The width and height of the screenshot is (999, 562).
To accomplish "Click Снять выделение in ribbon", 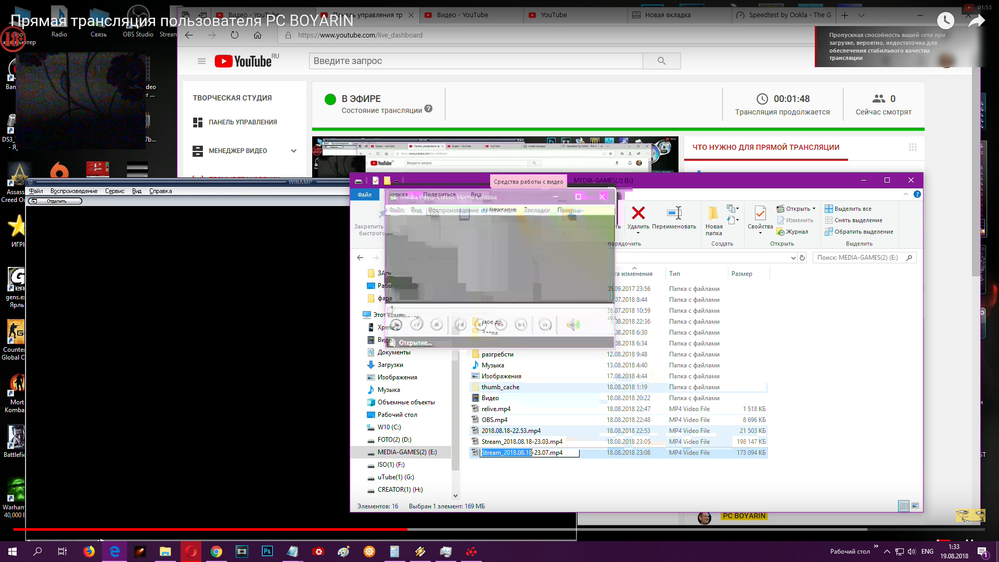I will pyautogui.click(x=853, y=220).
